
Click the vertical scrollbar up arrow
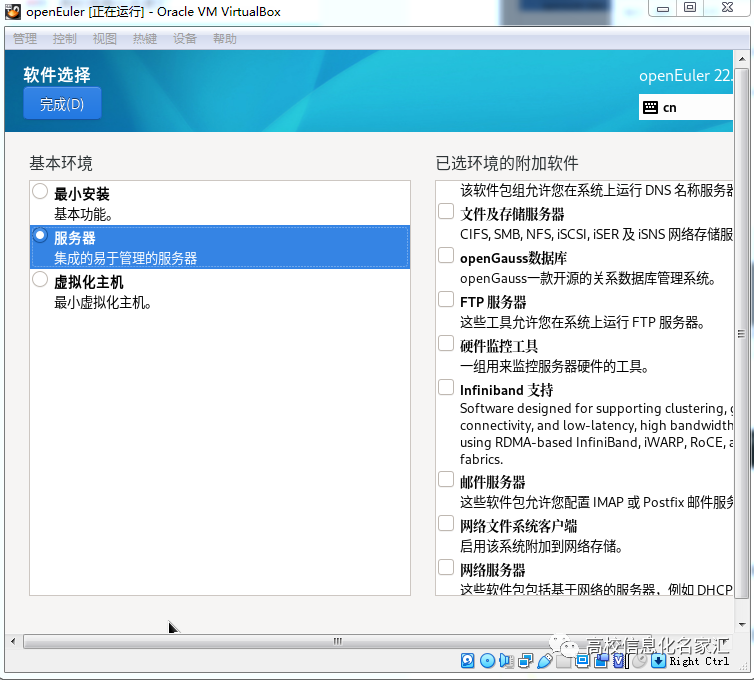click(x=741, y=59)
